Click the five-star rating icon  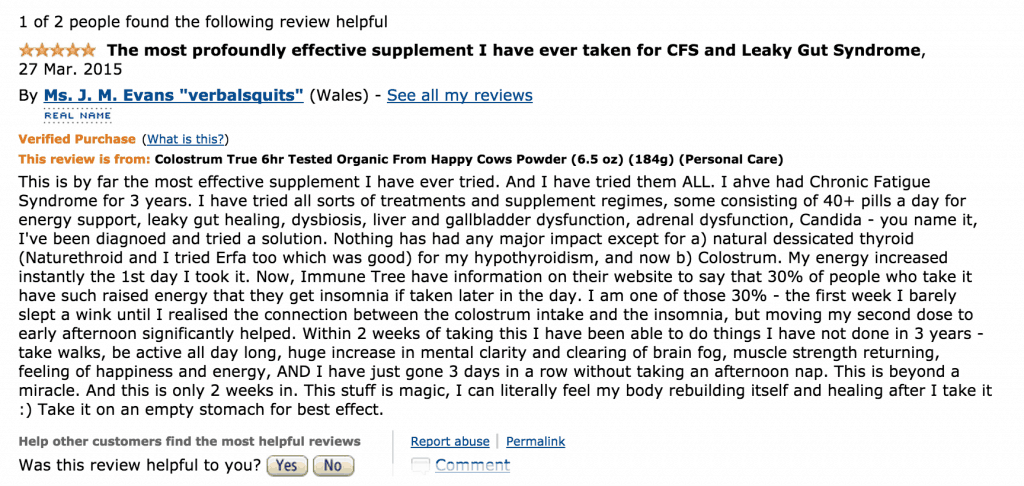(x=57, y=49)
